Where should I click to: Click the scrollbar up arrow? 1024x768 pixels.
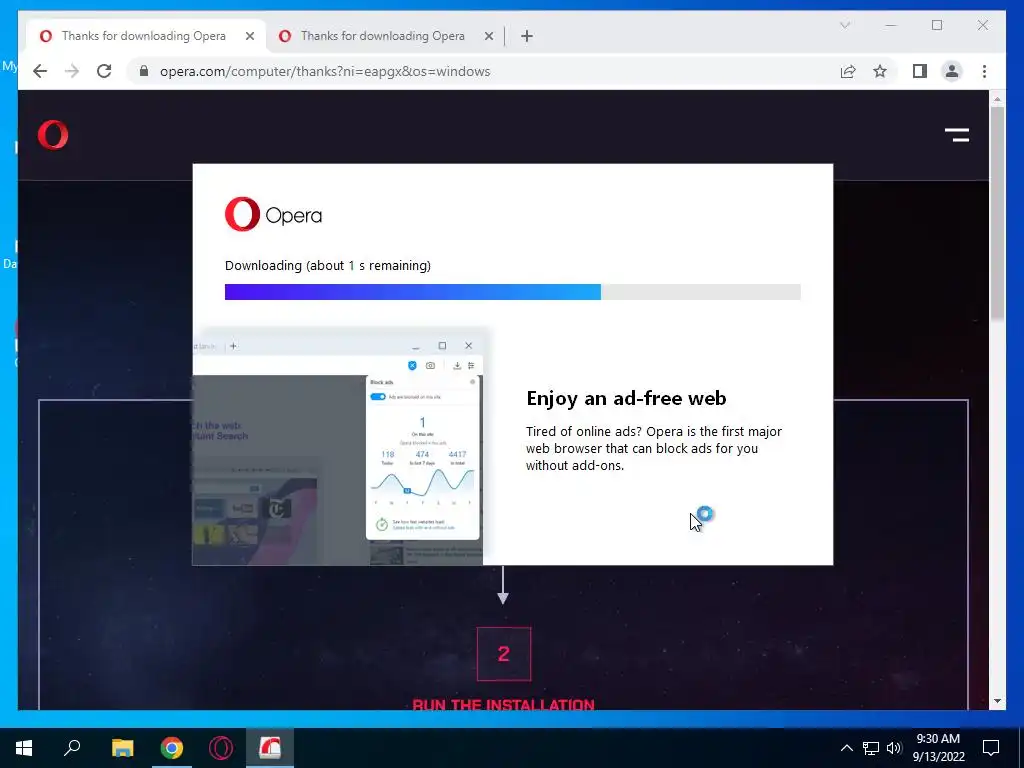pyautogui.click(x=997, y=99)
